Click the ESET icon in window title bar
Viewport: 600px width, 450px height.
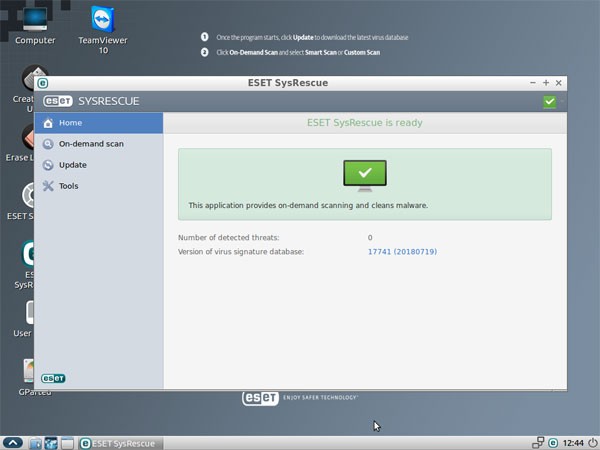coord(43,83)
